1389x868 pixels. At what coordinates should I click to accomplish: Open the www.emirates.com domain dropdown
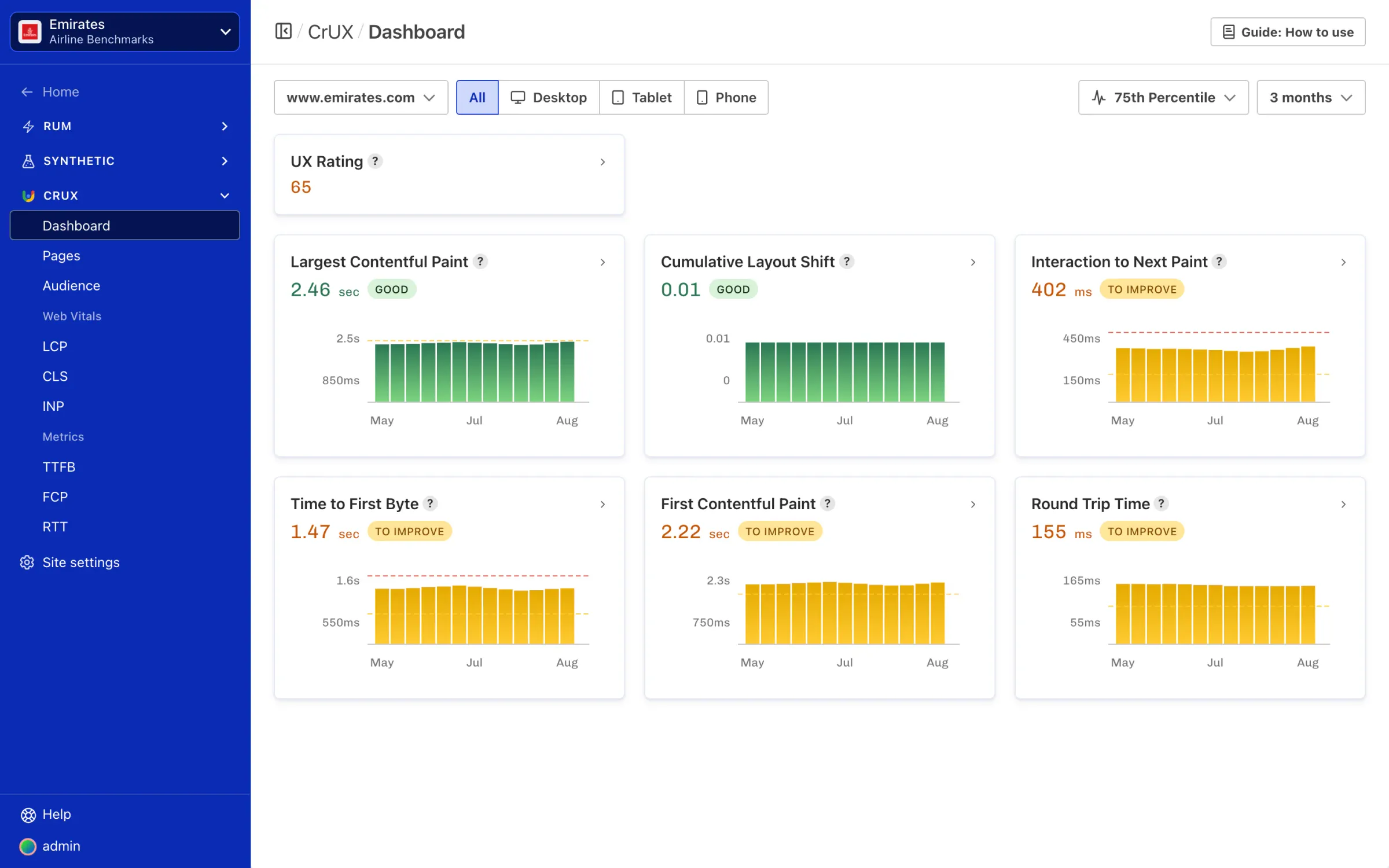tap(361, 97)
